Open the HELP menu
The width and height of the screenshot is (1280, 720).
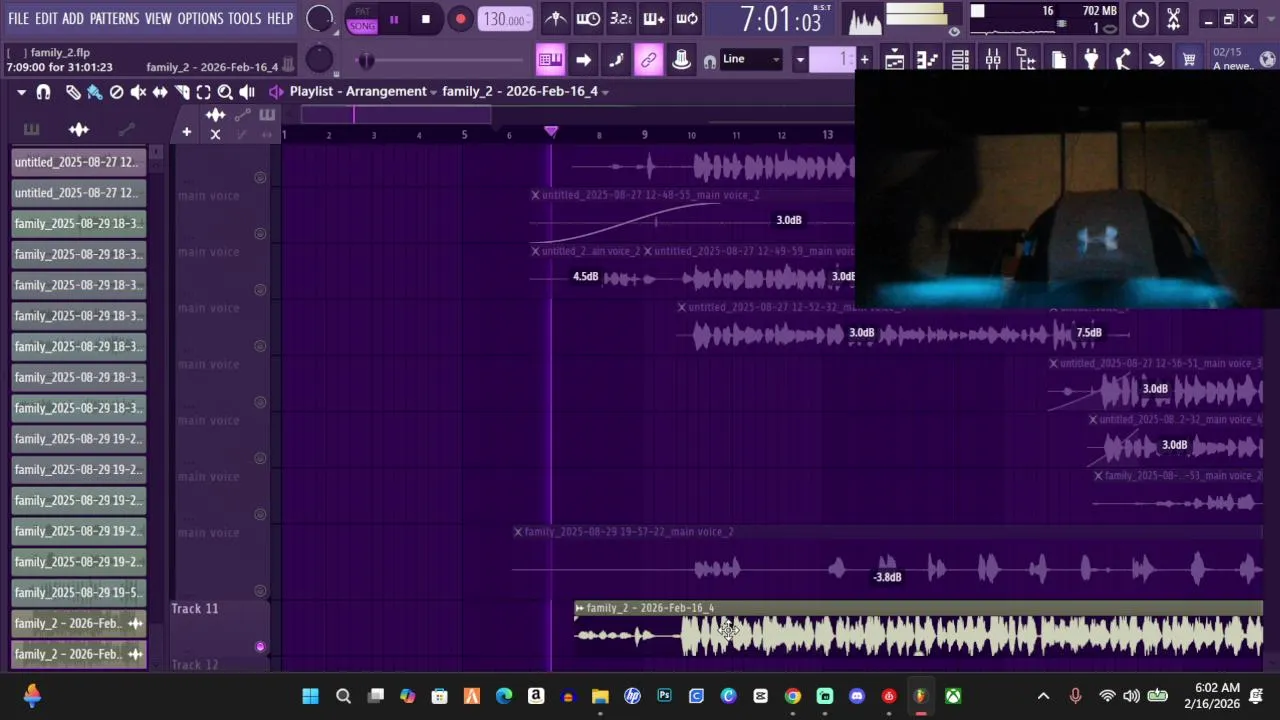click(280, 18)
